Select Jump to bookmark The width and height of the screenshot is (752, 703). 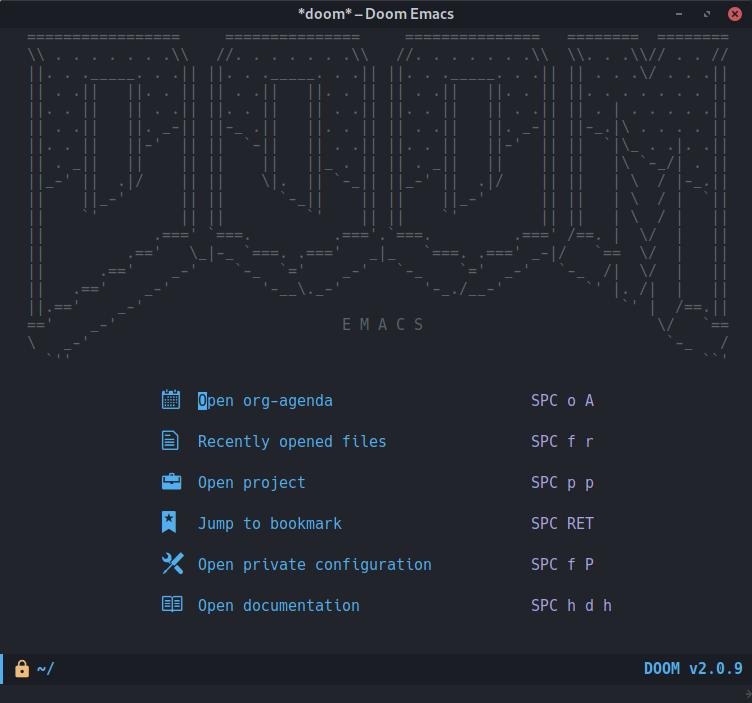pyautogui.click(x=270, y=523)
